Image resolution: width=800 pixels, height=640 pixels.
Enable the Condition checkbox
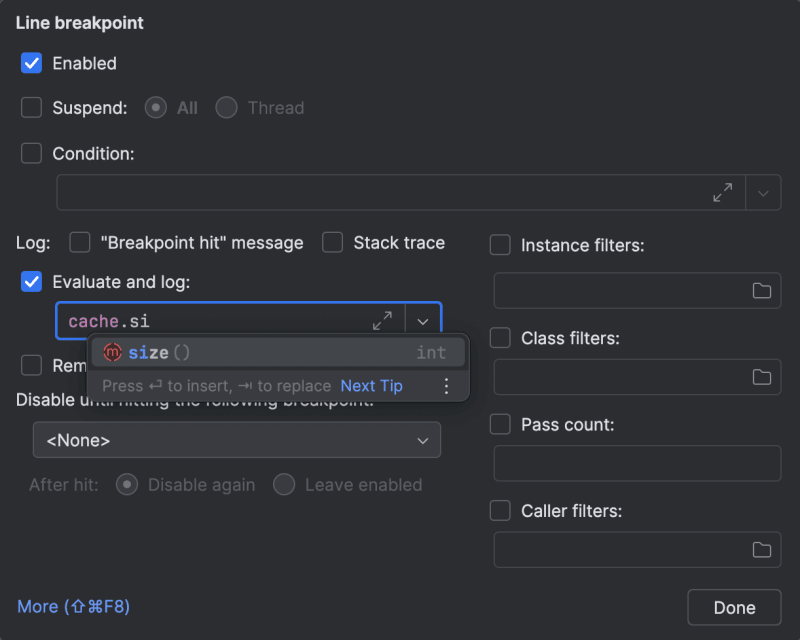click(x=32, y=153)
